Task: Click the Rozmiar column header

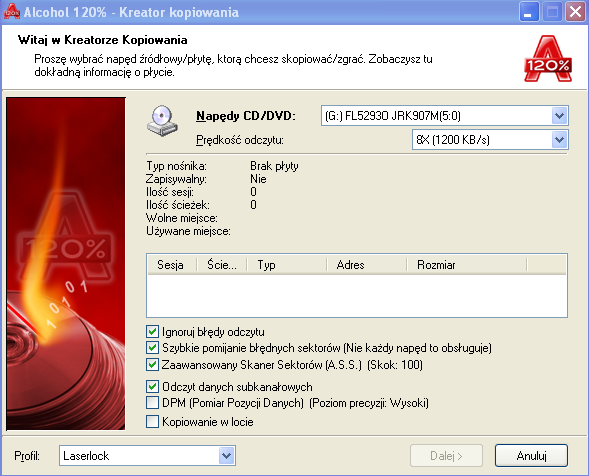Action: click(x=467, y=265)
